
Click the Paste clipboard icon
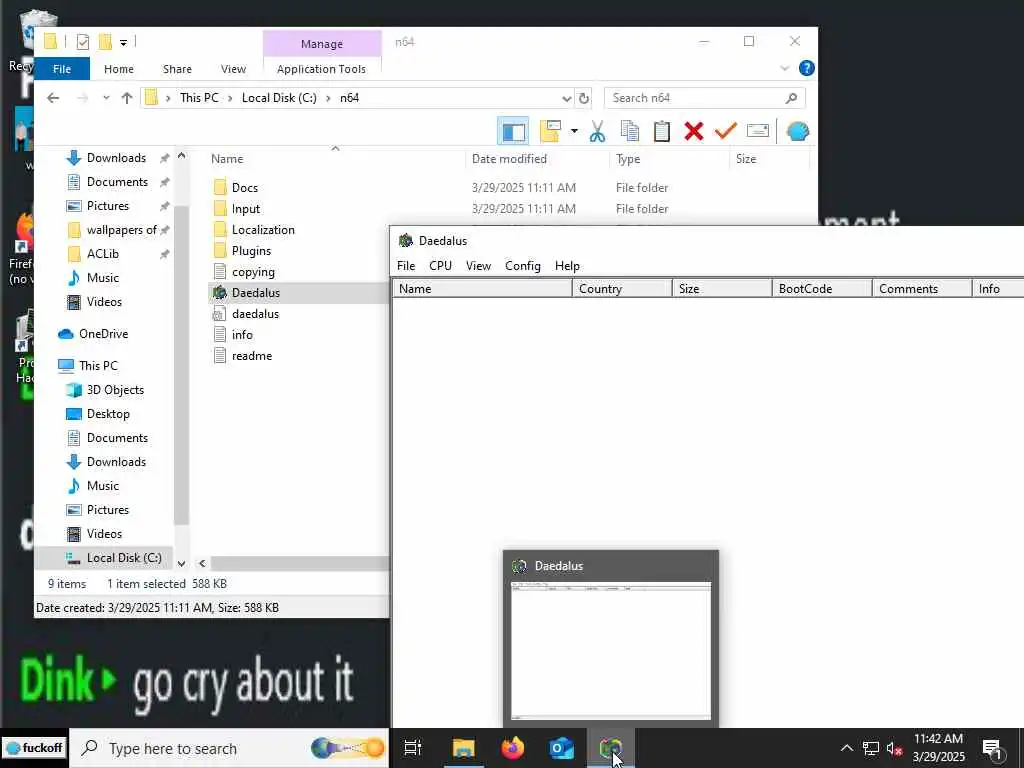tap(662, 131)
